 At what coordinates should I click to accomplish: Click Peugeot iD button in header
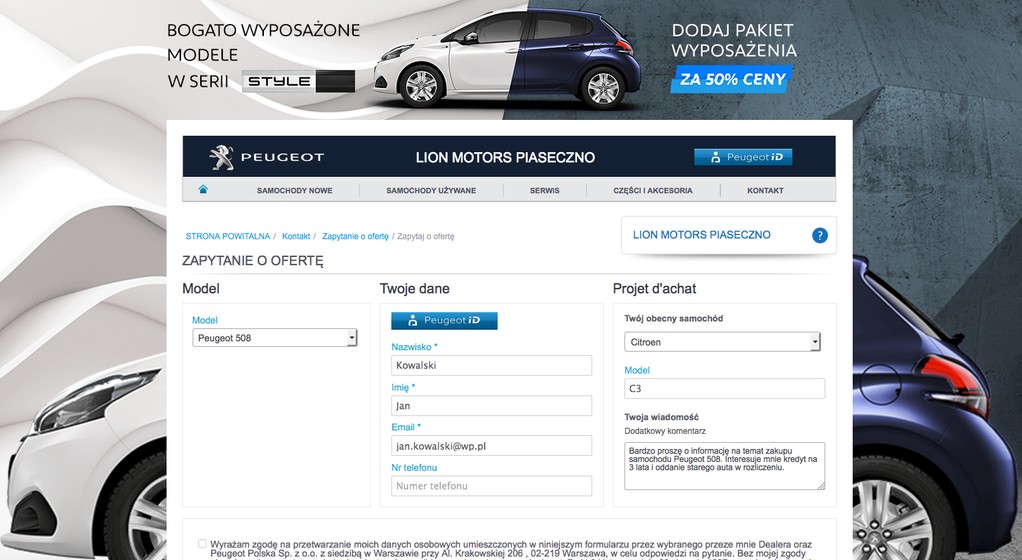[x=743, y=157]
